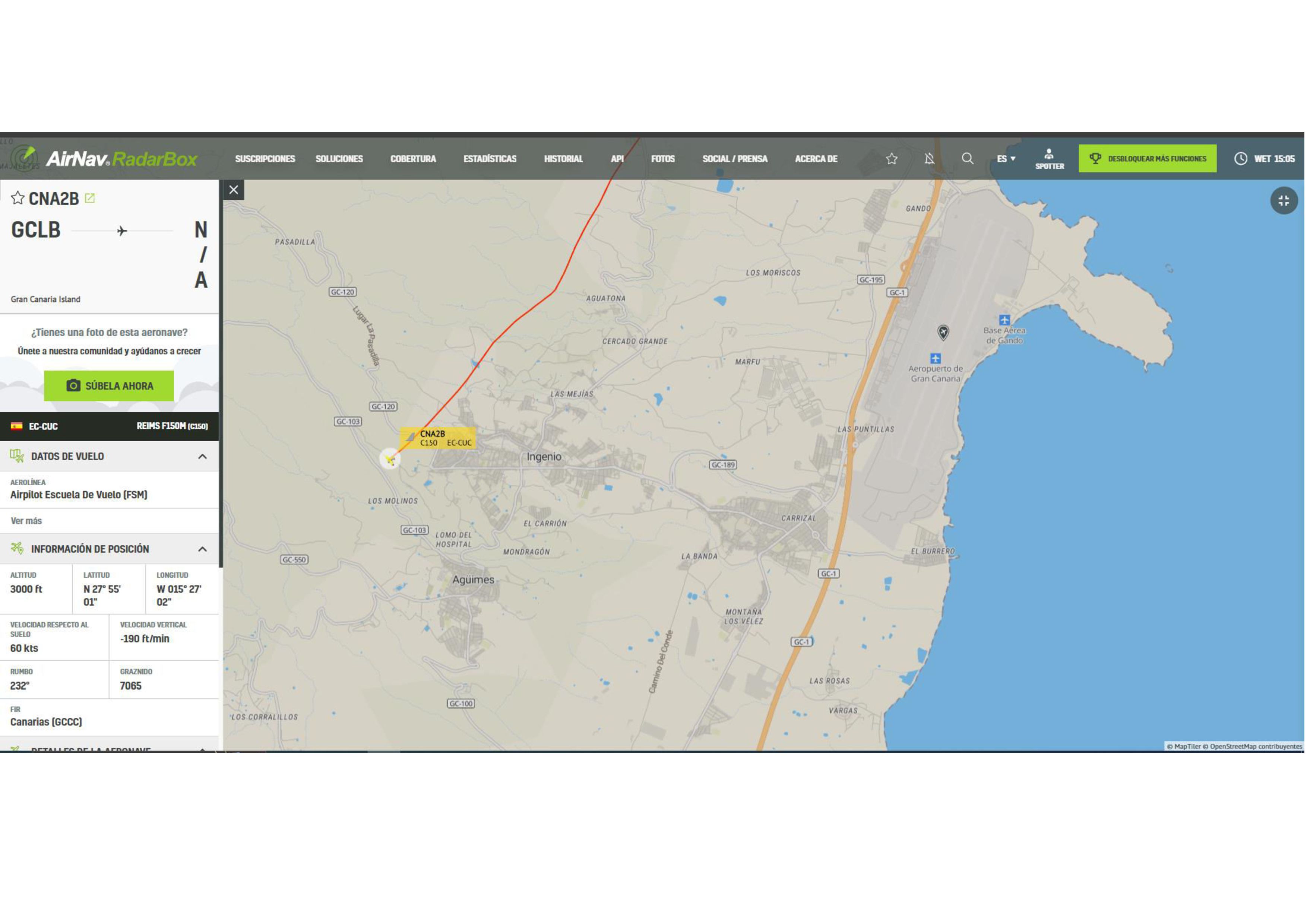The height and width of the screenshot is (924, 1307).
Task: Add CNA2B to favorites star
Action: coord(18,198)
